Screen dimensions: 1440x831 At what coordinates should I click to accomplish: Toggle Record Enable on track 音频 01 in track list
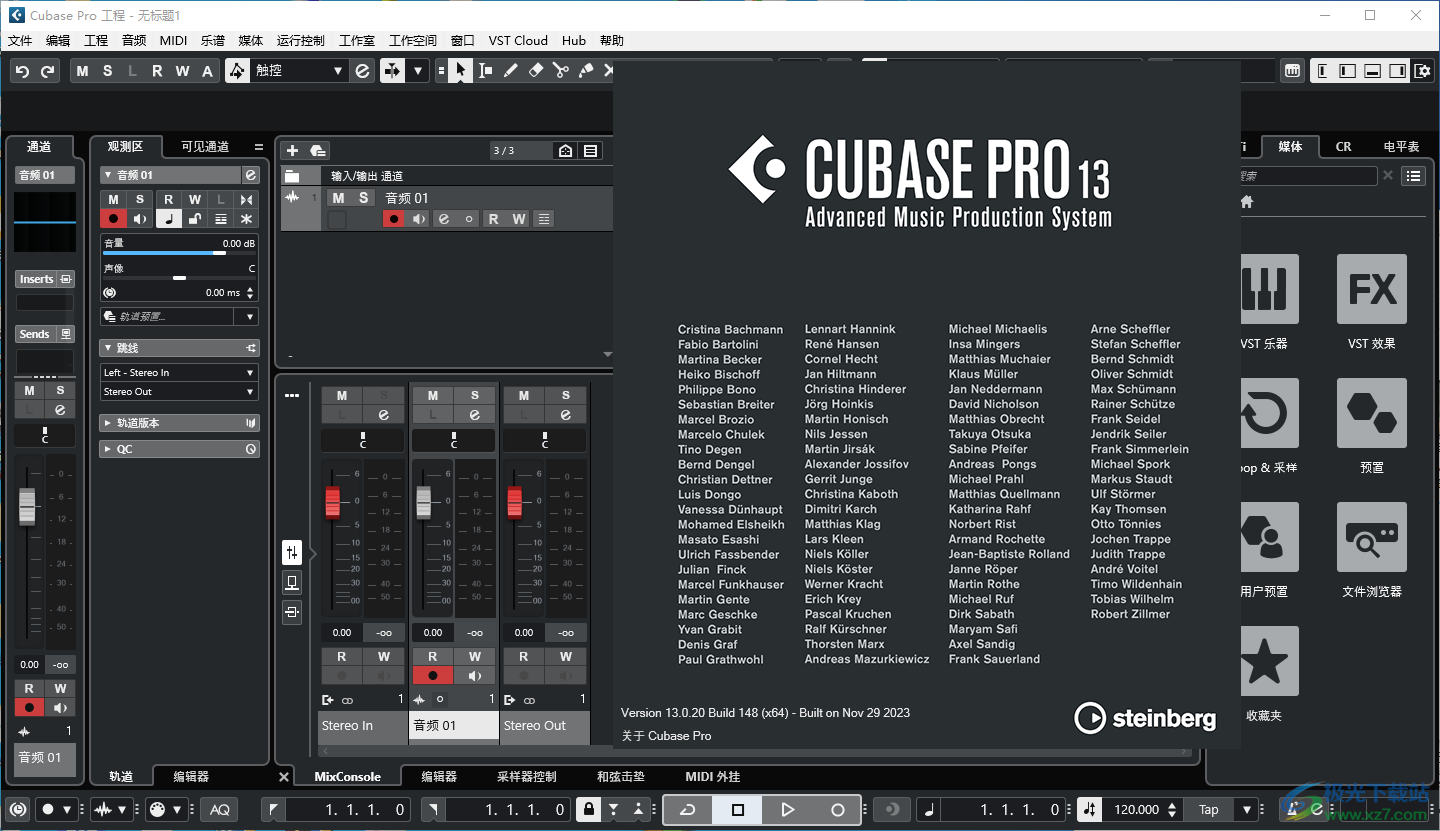click(394, 219)
